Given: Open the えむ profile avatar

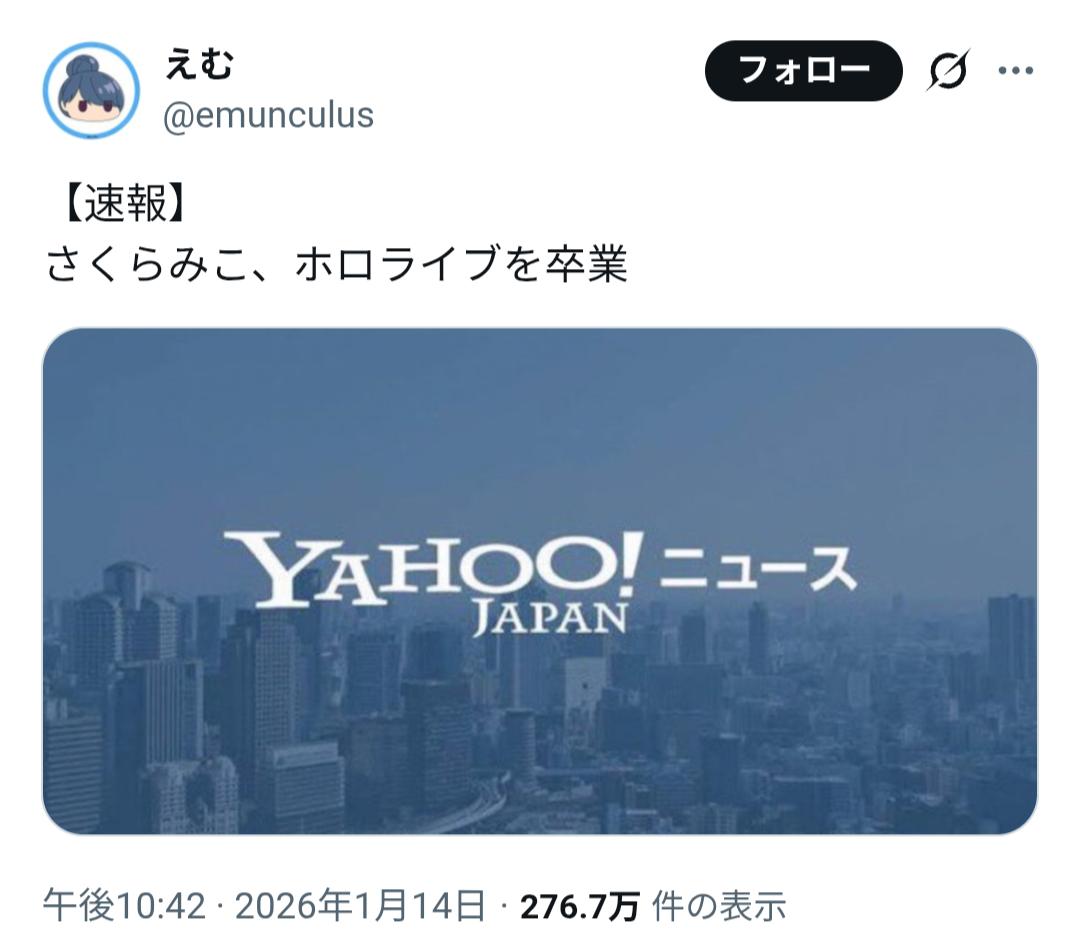Looking at the screenshot, I should coord(91,90).
